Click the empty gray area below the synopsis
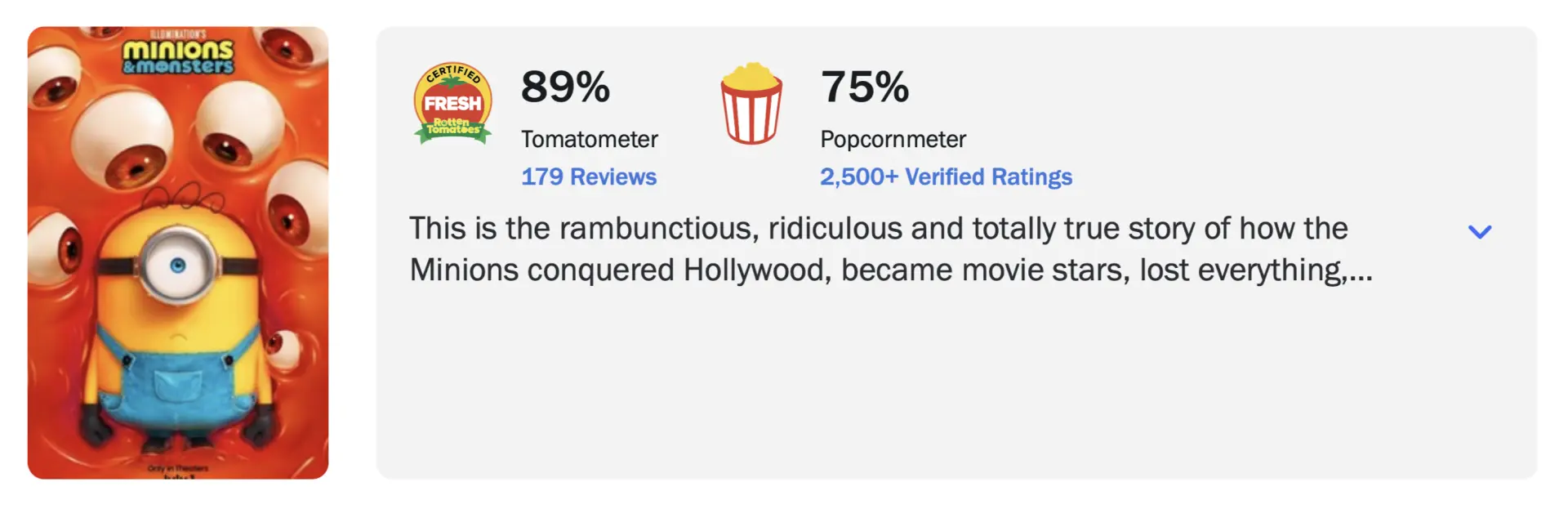The image size is (1568, 509). pyautogui.click(x=955, y=384)
